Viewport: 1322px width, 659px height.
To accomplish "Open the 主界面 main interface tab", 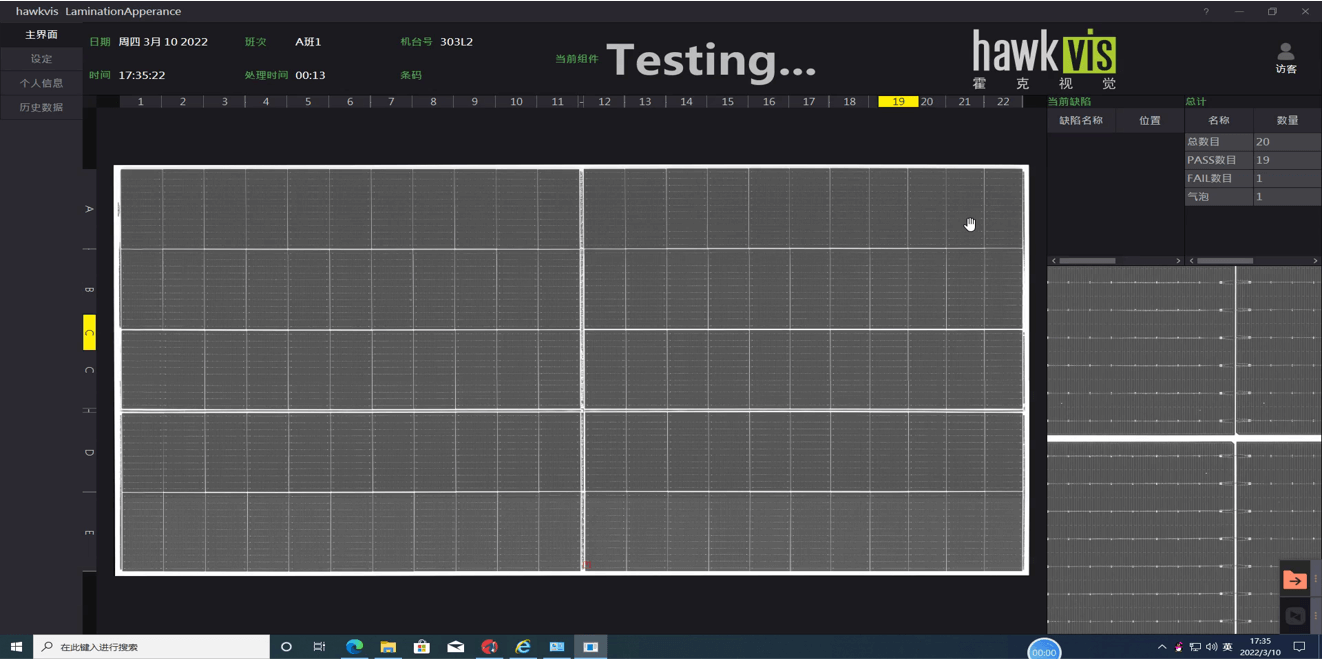I will click(41, 35).
